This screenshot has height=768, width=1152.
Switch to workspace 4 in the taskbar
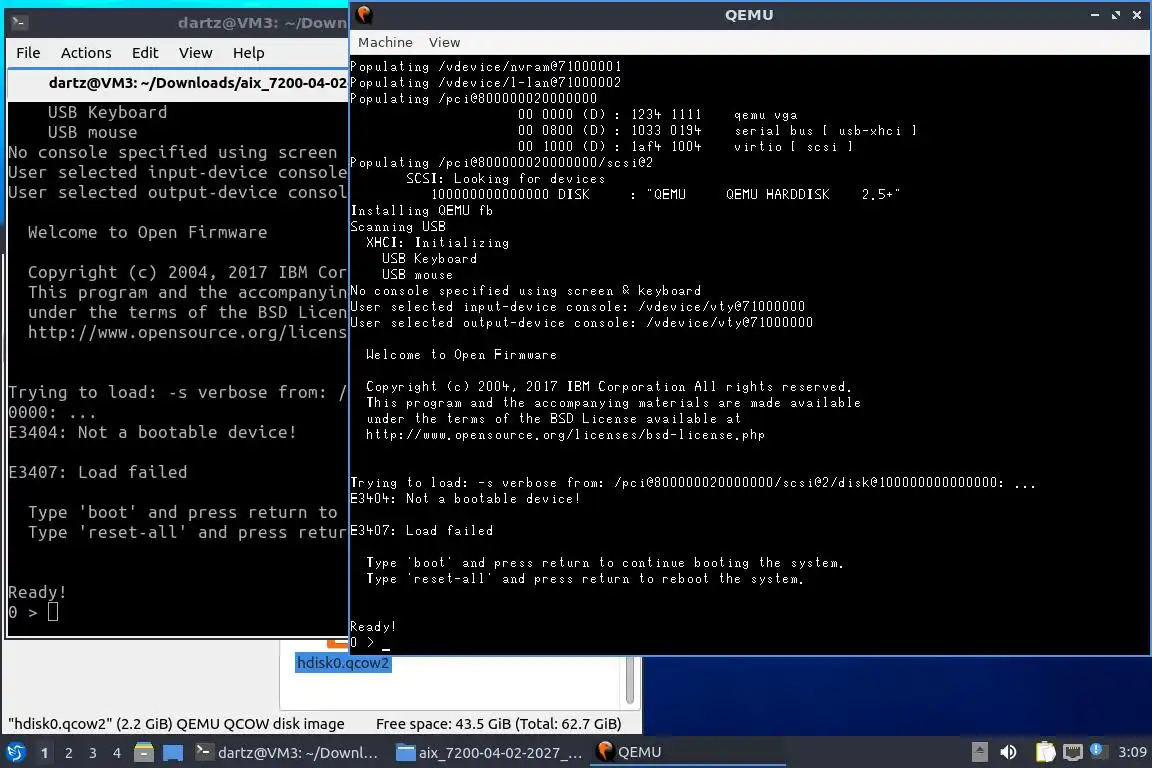(x=117, y=753)
